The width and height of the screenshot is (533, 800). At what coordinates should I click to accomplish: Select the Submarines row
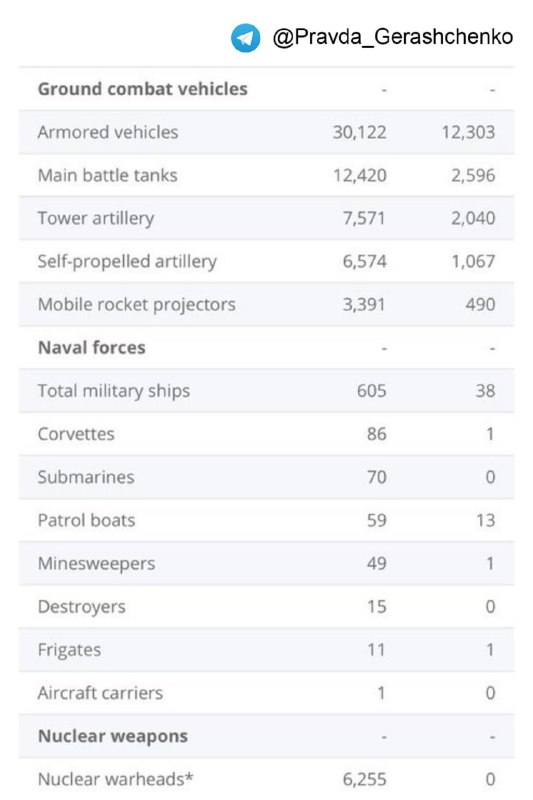[266, 477]
